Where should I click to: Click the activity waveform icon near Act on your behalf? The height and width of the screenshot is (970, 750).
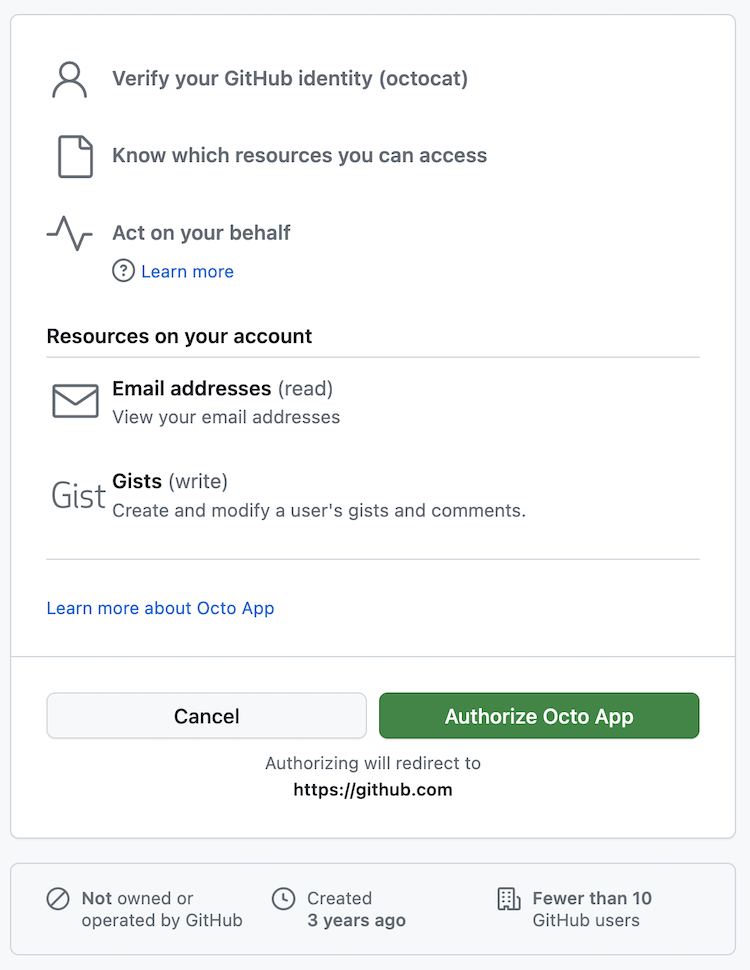(x=68, y=232)
